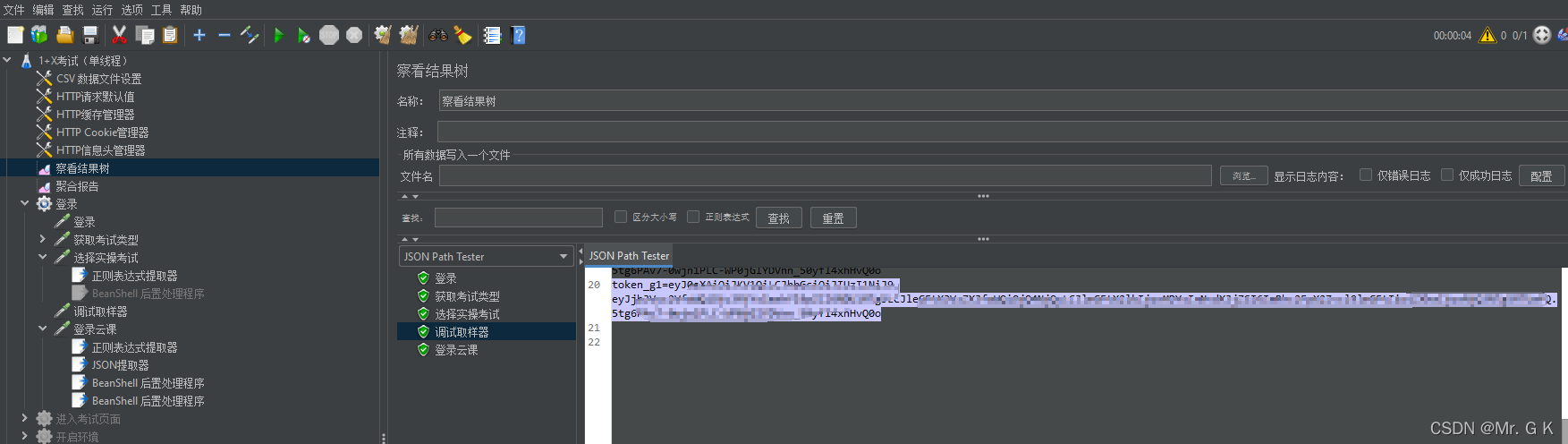Screen dimensions: 1568x444
Task: Click the 查找 search button
Action: 778,218
